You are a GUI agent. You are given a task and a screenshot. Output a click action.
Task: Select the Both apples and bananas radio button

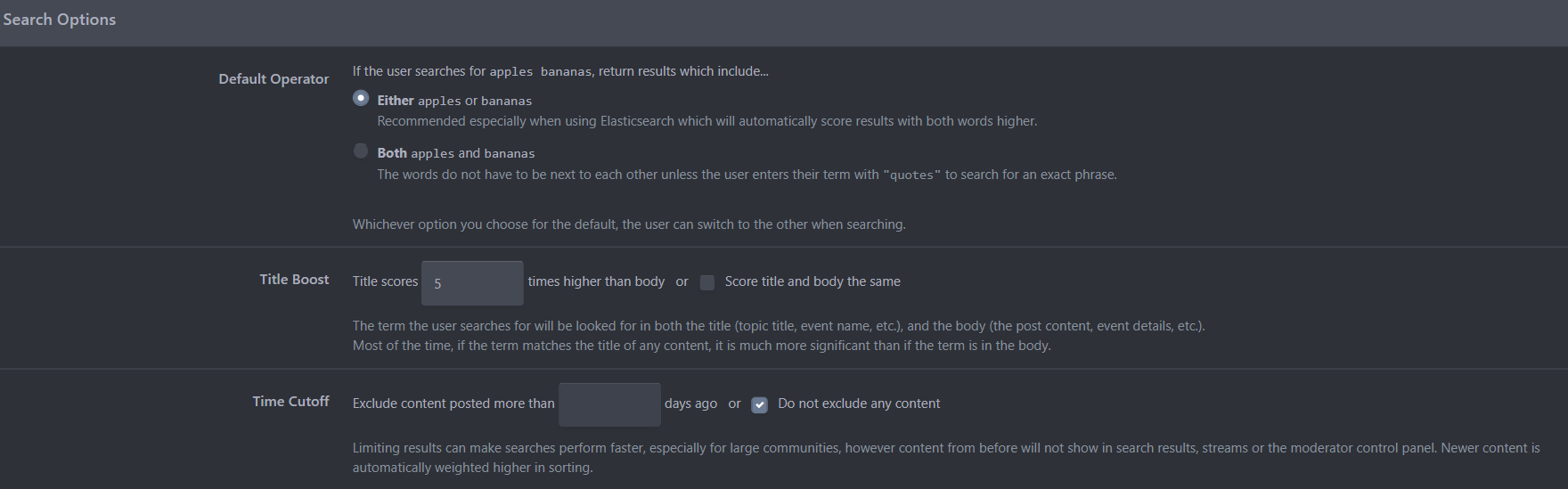click(x=361, y=151)
